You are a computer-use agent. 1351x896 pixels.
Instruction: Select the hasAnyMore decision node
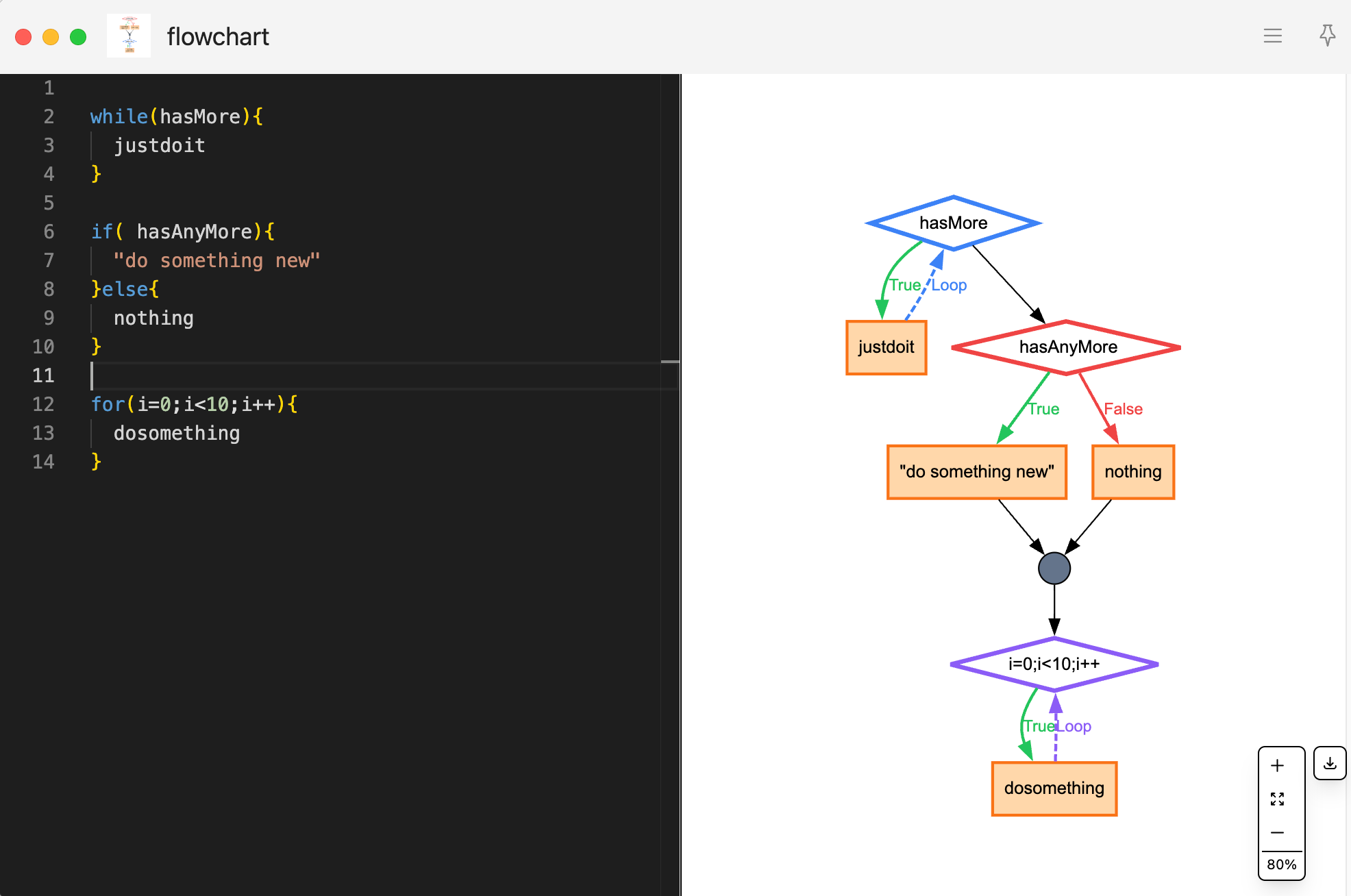pyautogui.click(x=1067, y=347)
